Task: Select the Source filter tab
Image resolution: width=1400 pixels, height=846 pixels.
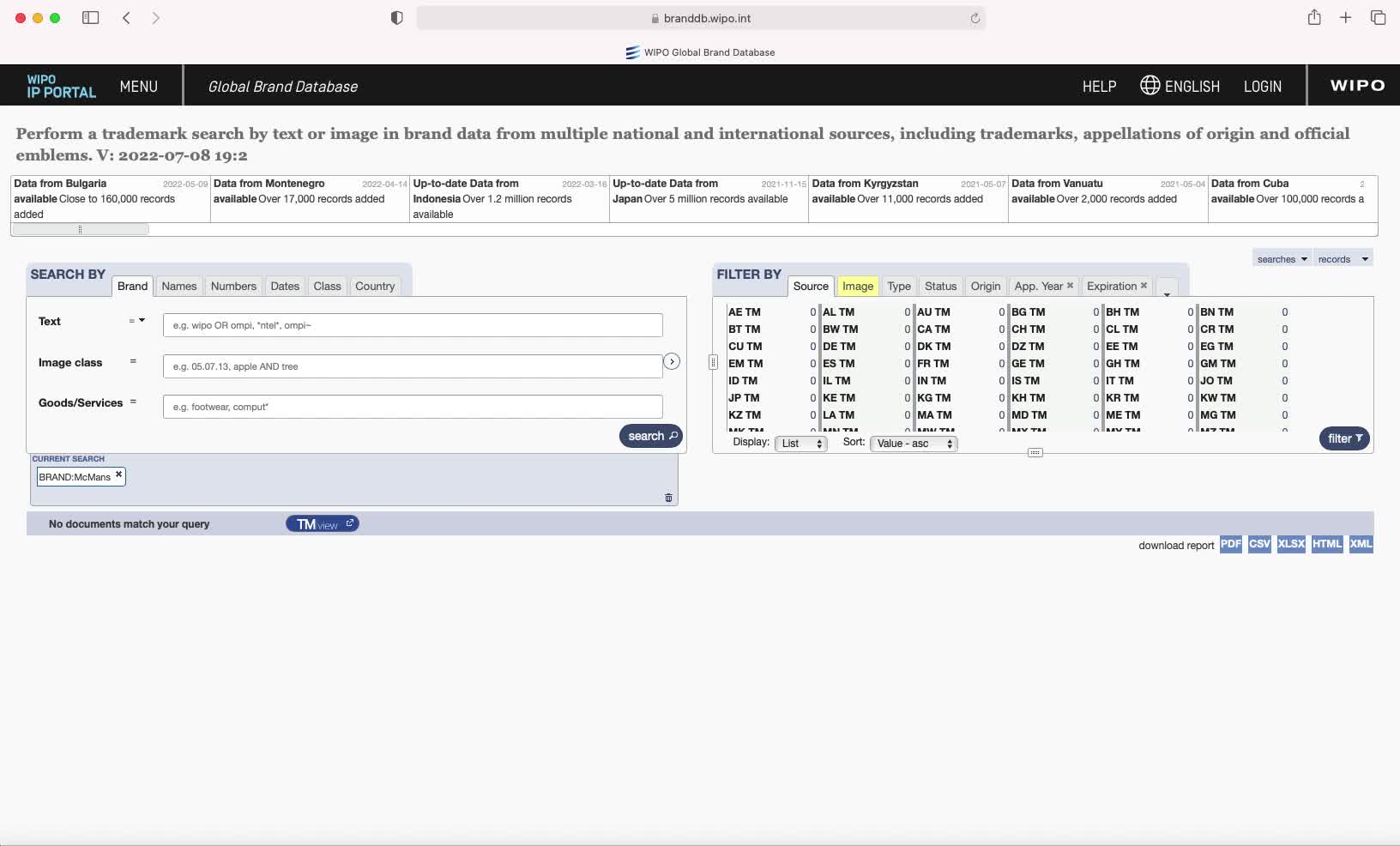Action: pos(811,287)
